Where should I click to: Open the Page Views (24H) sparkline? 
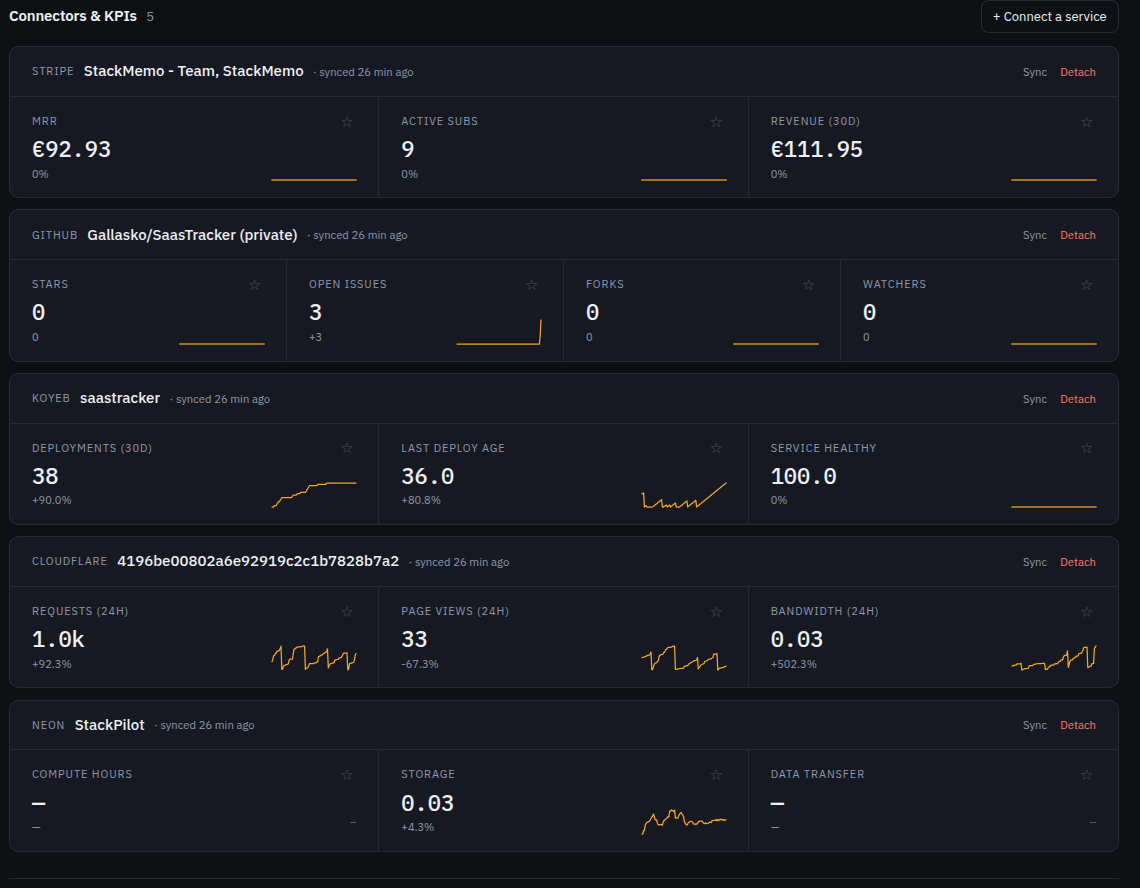pyautogui.click(x=684, y=657)
